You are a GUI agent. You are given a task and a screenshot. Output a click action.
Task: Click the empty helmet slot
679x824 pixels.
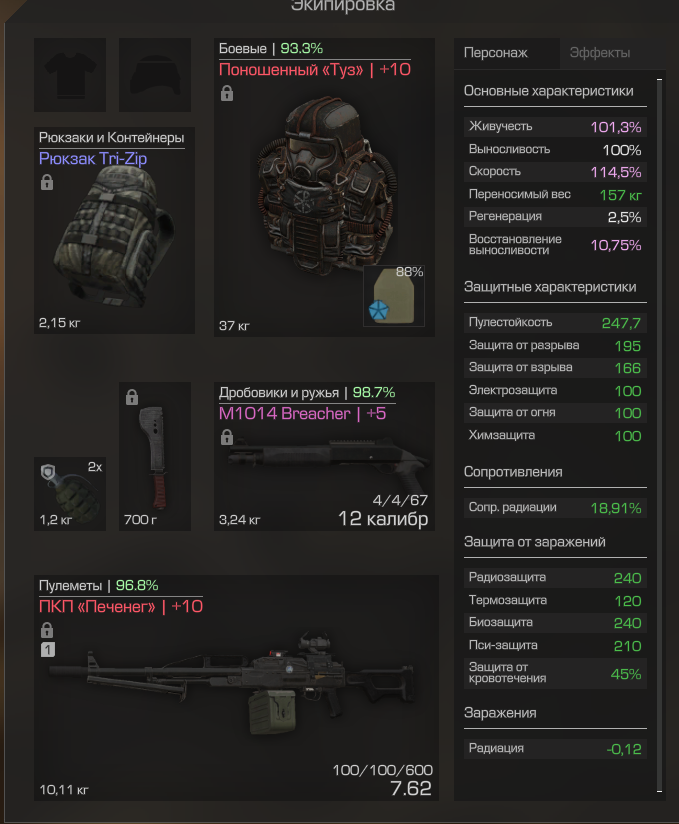(155, 75)
